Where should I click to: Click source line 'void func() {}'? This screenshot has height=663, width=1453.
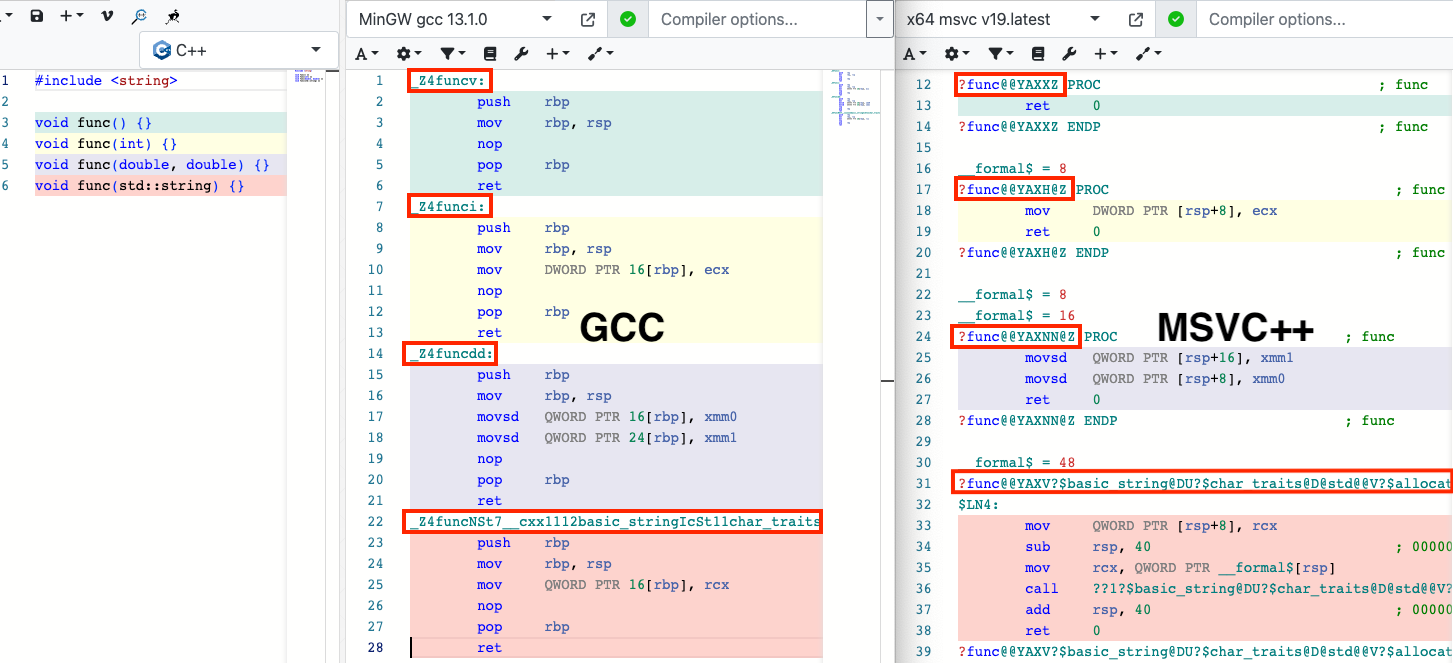[x=93, y=123]
